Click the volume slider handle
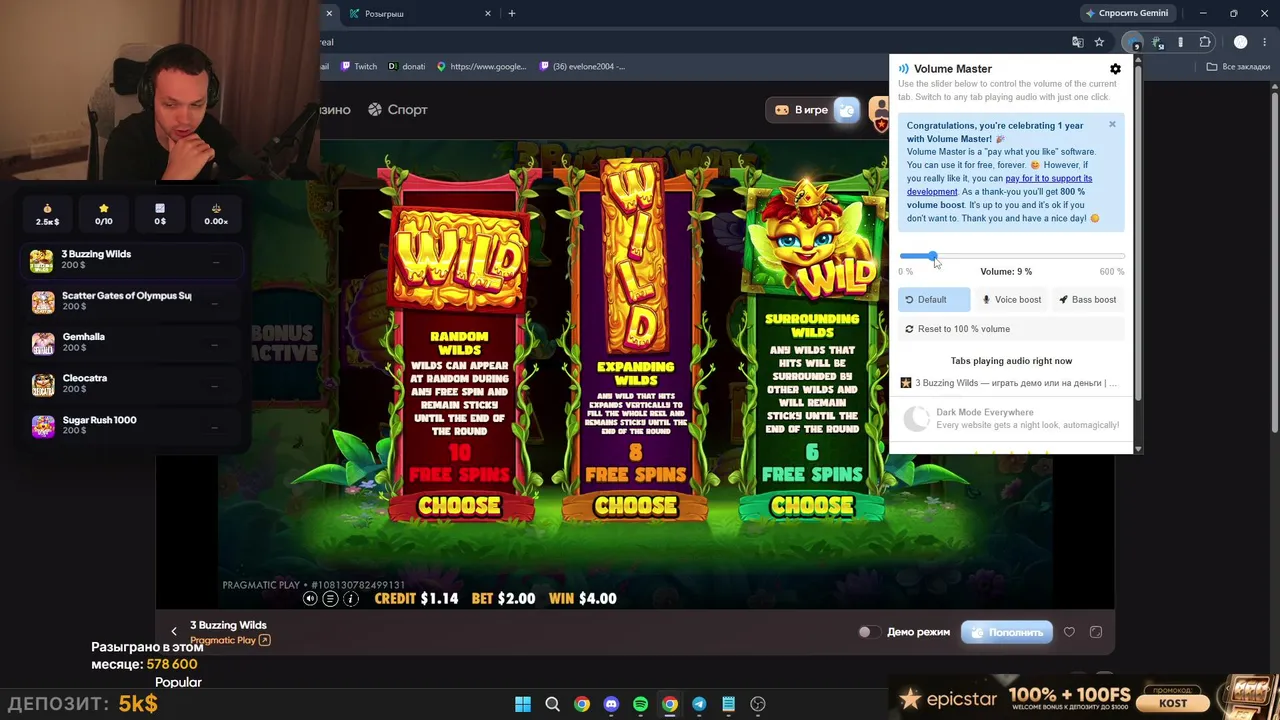 pyautogui.click(x=932, y=257)
